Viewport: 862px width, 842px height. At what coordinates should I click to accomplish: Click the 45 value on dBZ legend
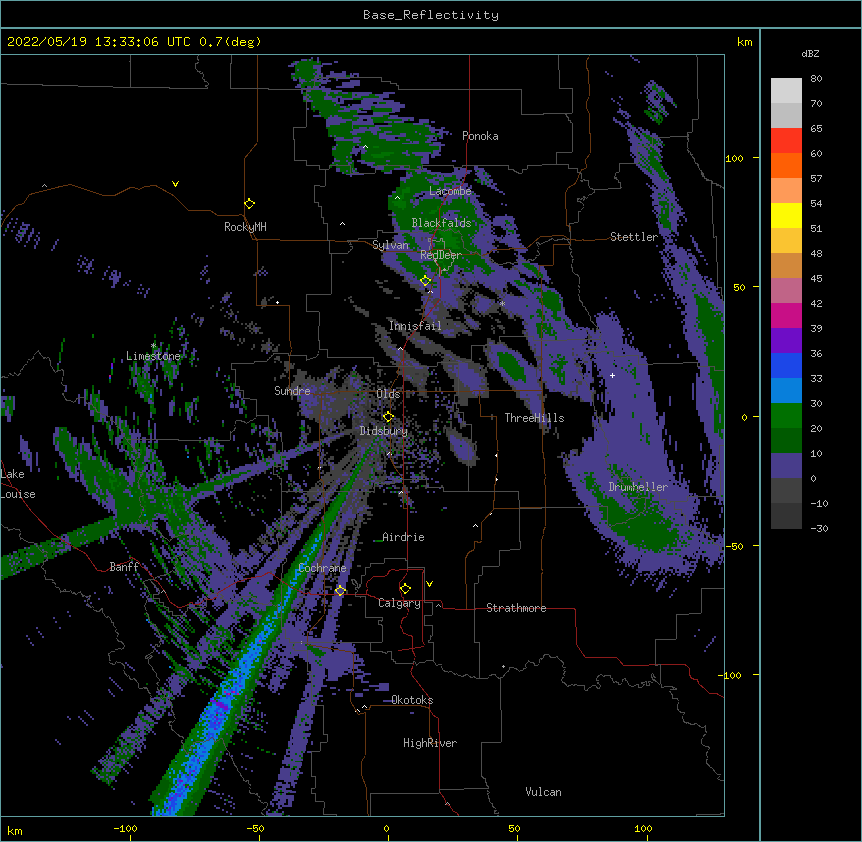tap(816, 279)
